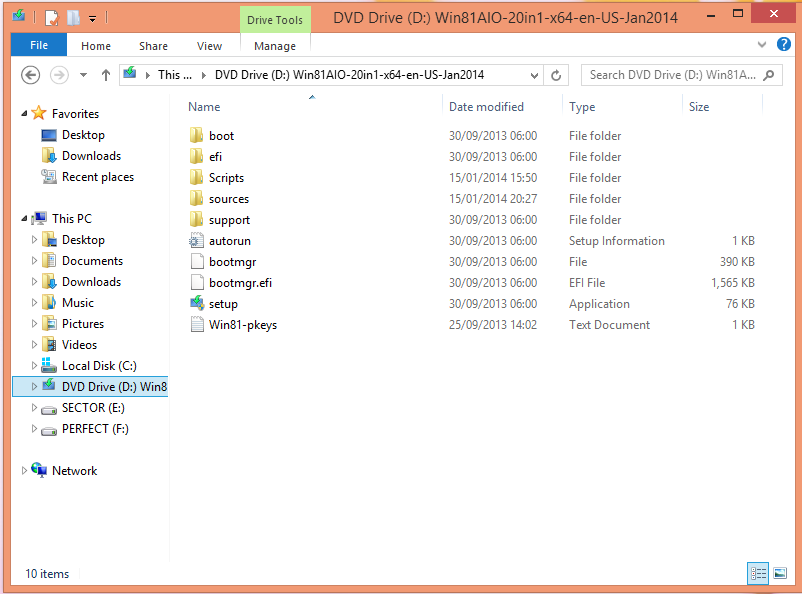The image size is (802, 594).
Task: Select Local Disk (C:) in the tree
Action: pyautogui.click(x=99, y=366)
